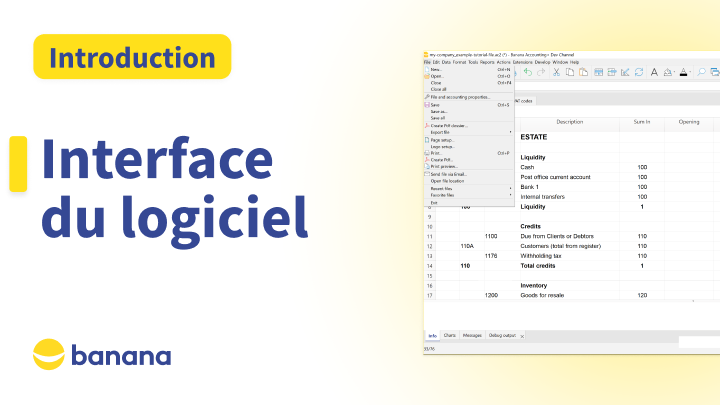The height and width of the screenshot is (405, 720).
Task: Expand the Recent files submenu
Action: click(x=468, y=188)
